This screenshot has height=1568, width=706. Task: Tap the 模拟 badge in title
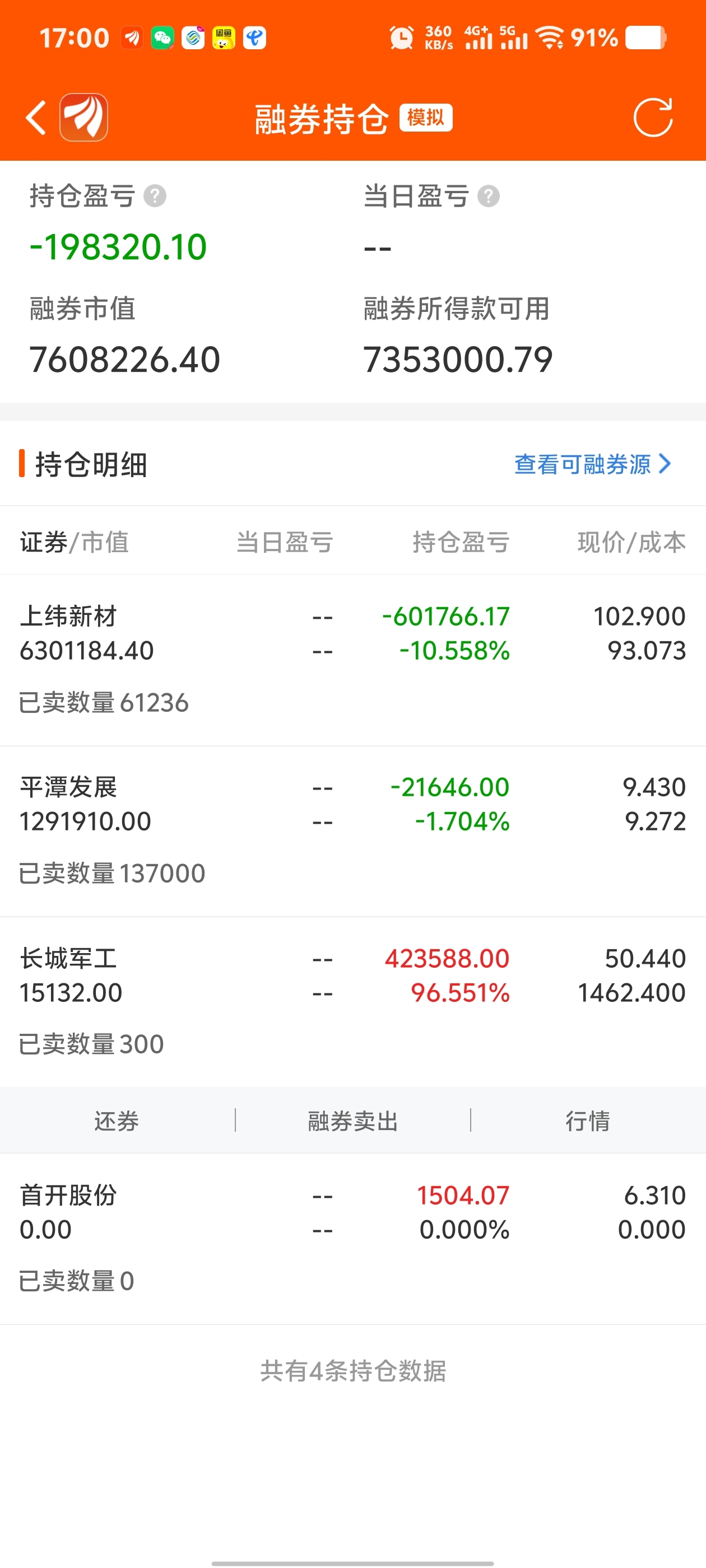coord(426,117)
